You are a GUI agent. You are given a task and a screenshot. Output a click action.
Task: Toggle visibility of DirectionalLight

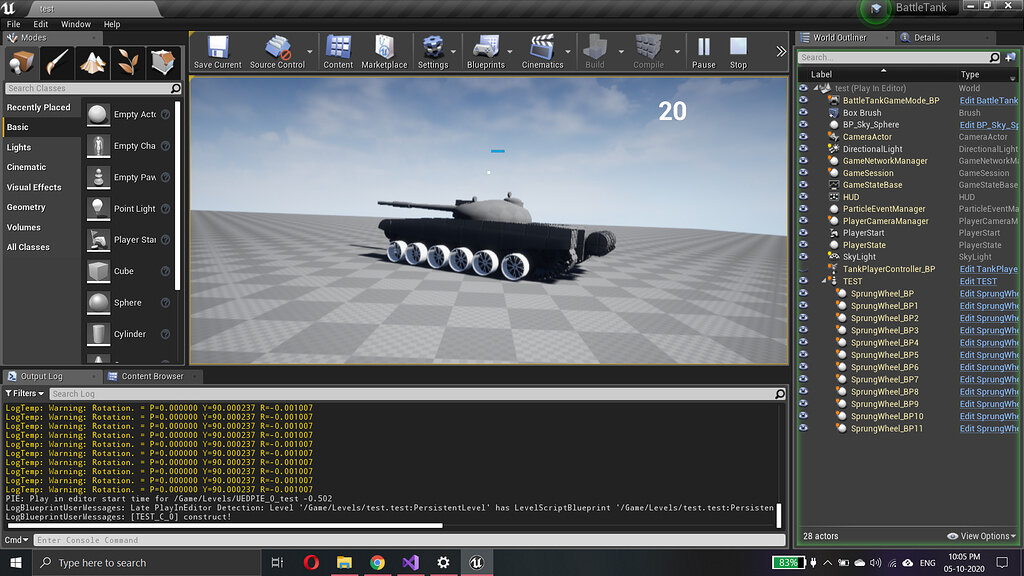tap(803, 149)
